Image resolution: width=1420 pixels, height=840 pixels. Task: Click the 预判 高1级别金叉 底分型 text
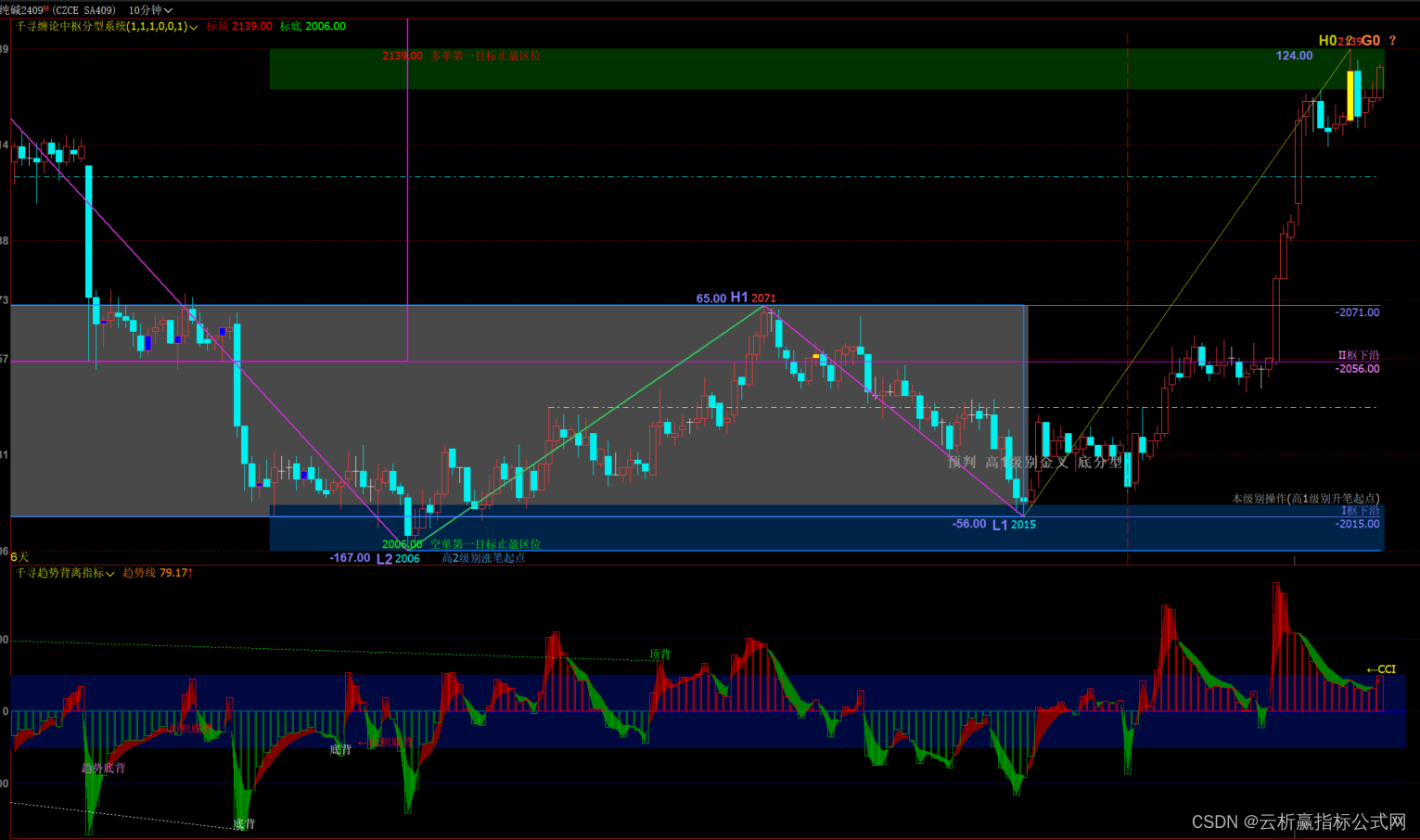pos(1034,462)
